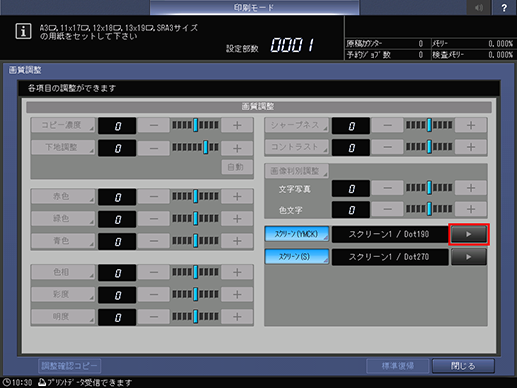The height and width of the screenshot is (388, 517).
Task: Decrease 色相 with minus button
Action: (154, 273)
